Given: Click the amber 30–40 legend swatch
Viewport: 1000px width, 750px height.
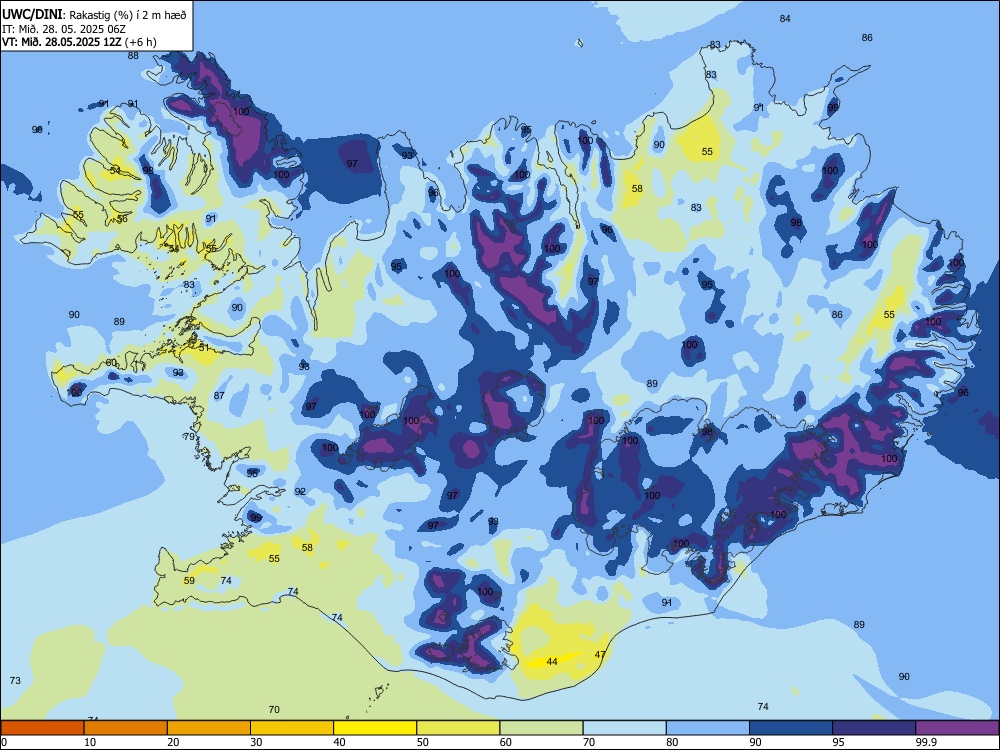Looking at the screenshot, I should (292, 728).
